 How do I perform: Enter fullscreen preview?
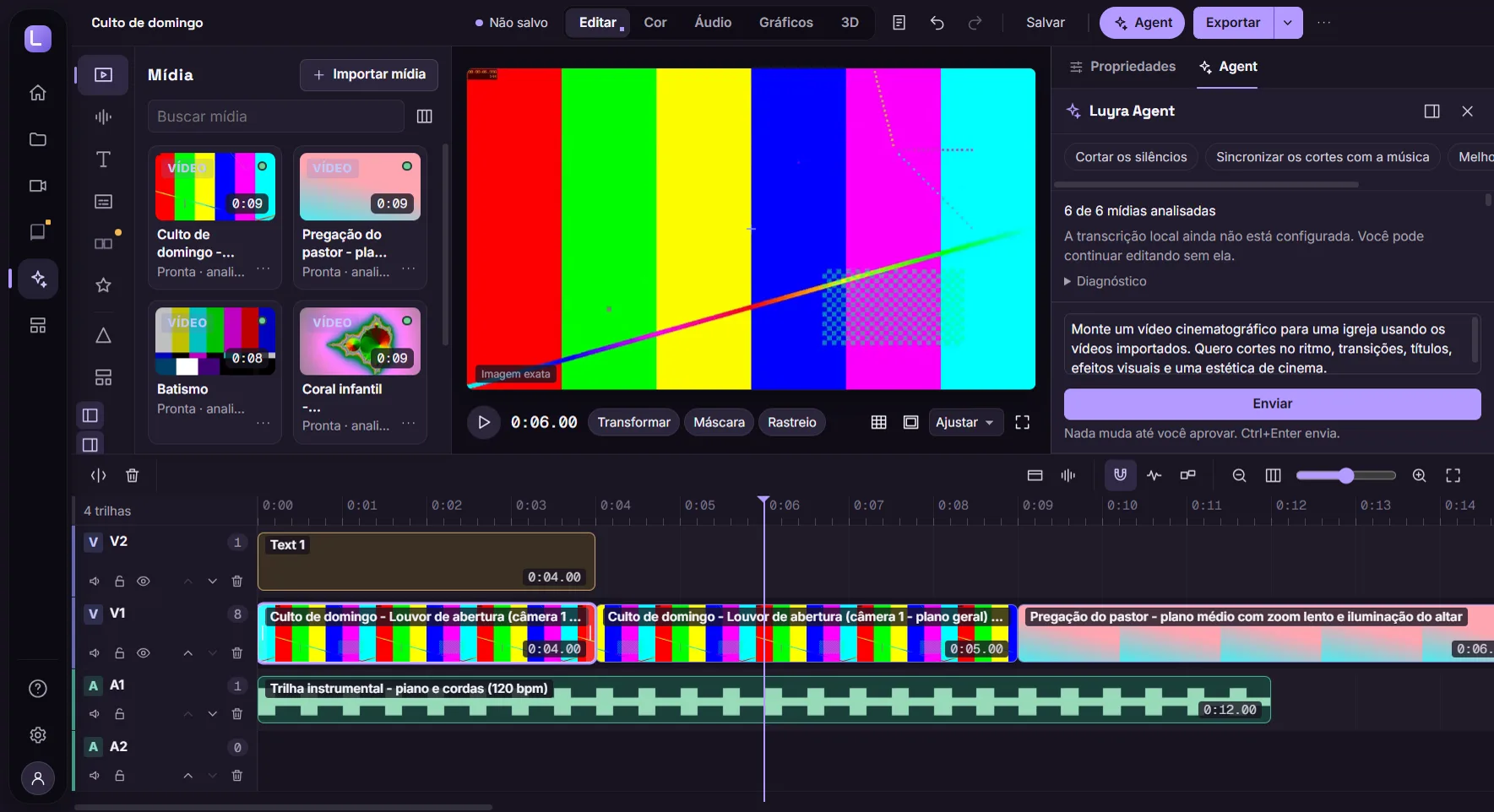(1022, 422)
